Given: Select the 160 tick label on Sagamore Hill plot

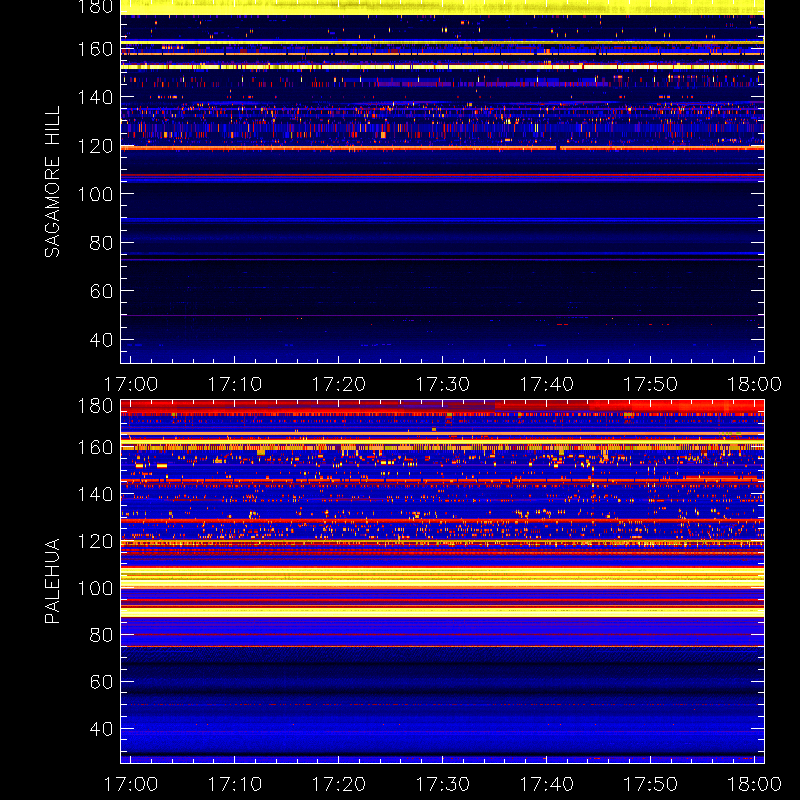Looking at the screenshot, I should coord(95,49).
